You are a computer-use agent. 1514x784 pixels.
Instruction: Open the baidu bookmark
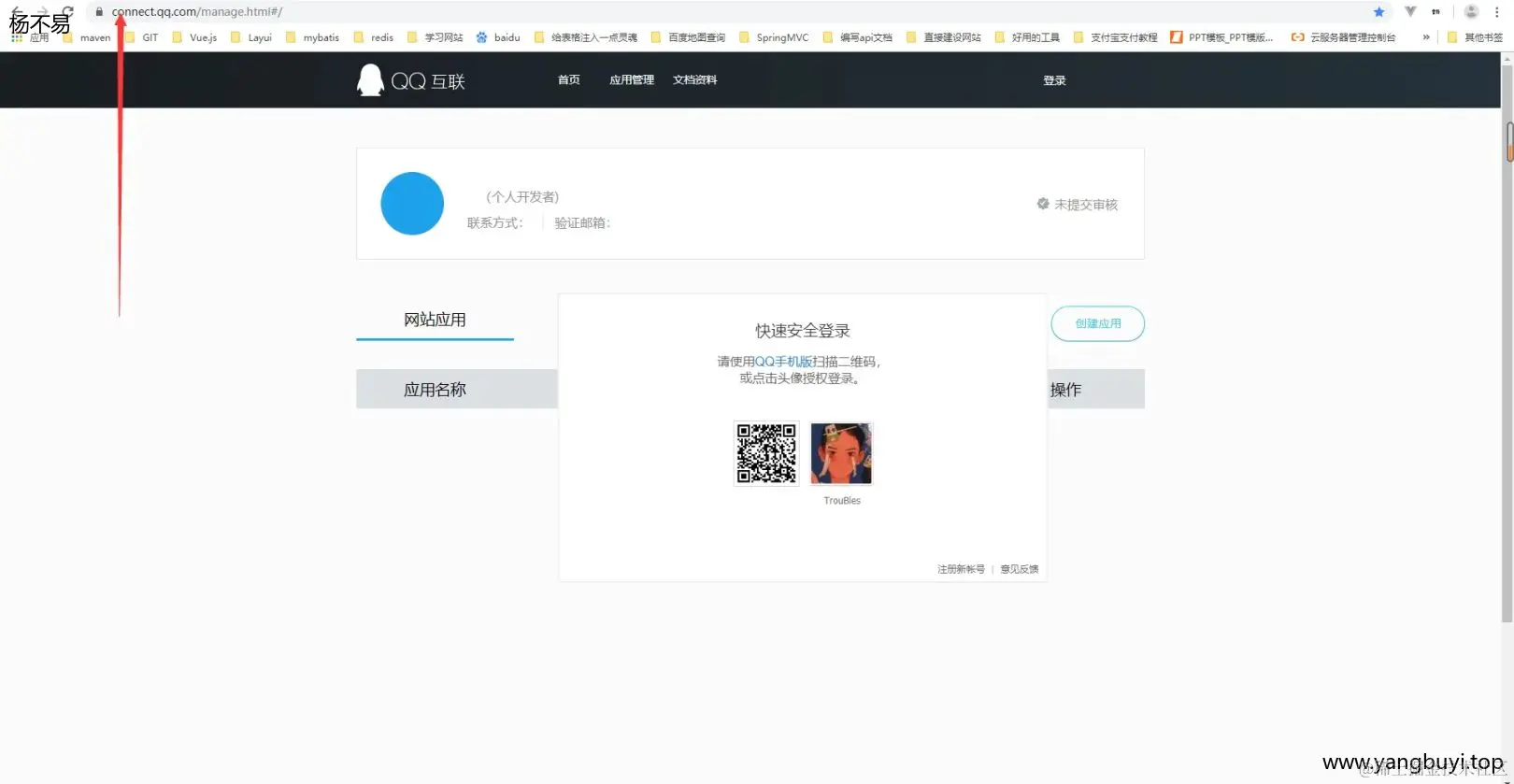click(x=498, y=37)
